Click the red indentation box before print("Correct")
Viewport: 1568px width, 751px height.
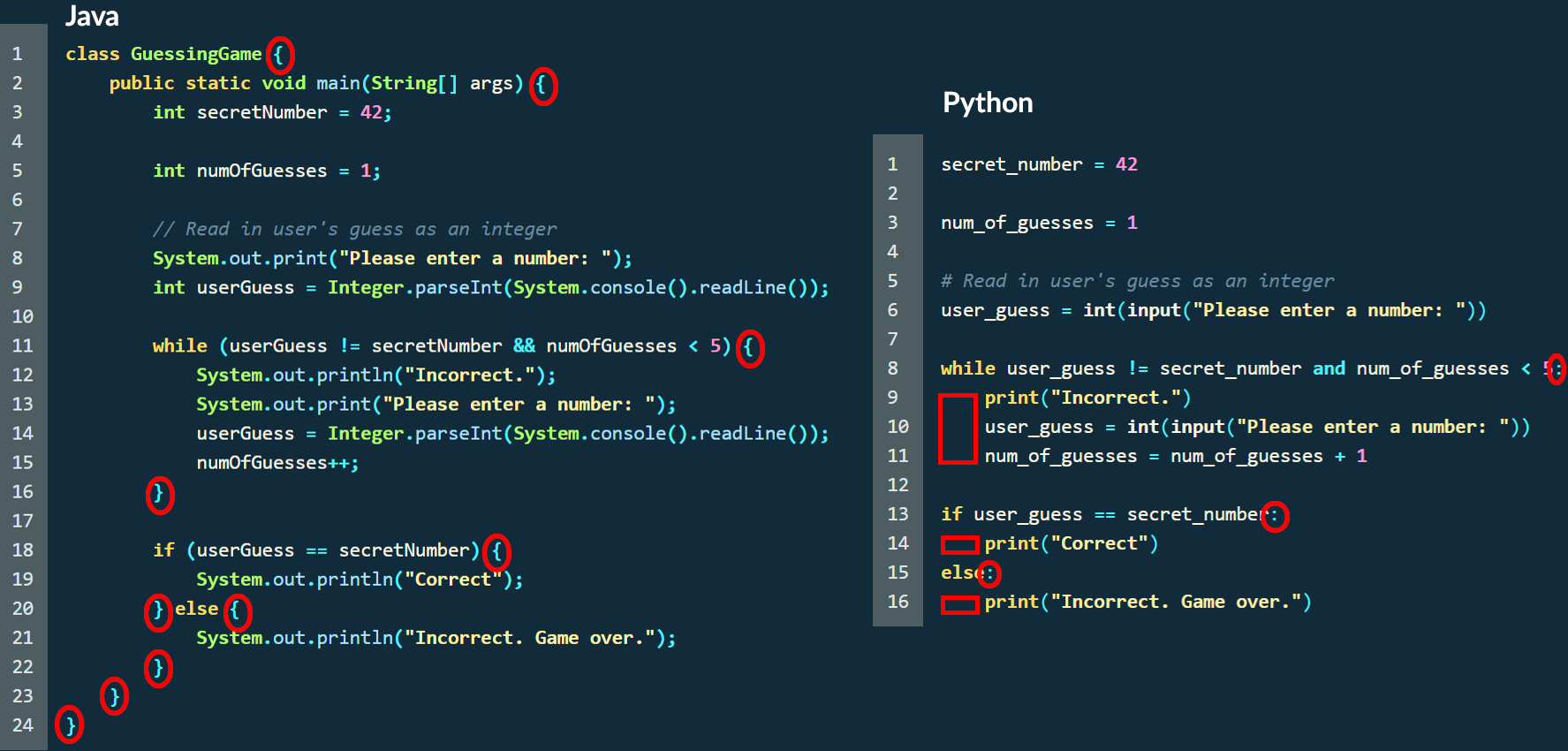click(x=959, y=544)
